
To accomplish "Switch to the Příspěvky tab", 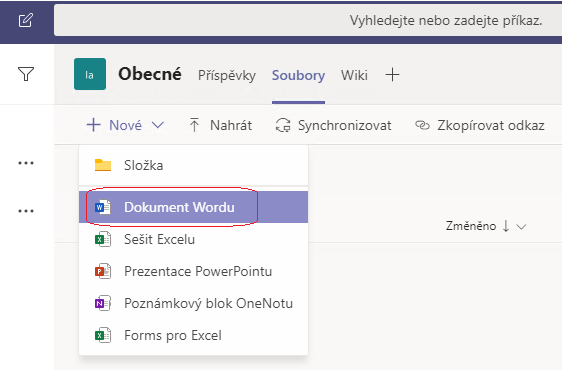I will pyautogui.click(x=227, y=75).
